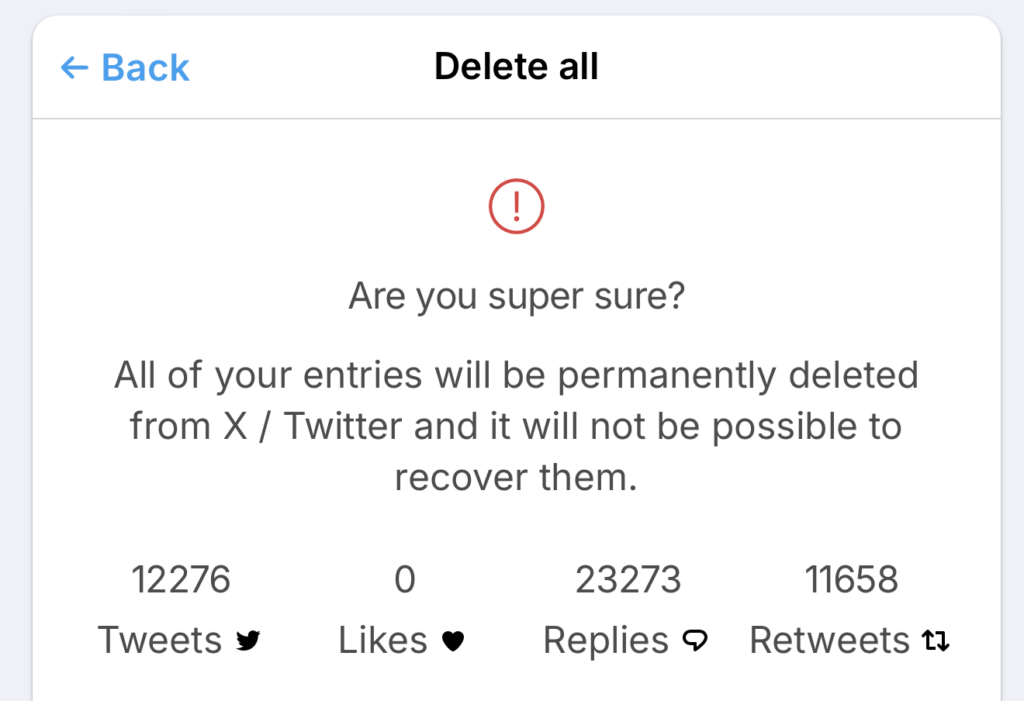The image size is (1024, 701).
Task: Click the 12276 tweets count
Action: pyautogui.click(x=181, y=579)
